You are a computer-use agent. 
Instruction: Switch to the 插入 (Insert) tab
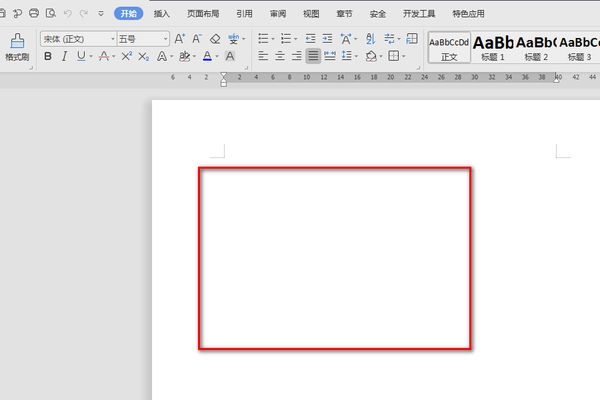point(162,13)
